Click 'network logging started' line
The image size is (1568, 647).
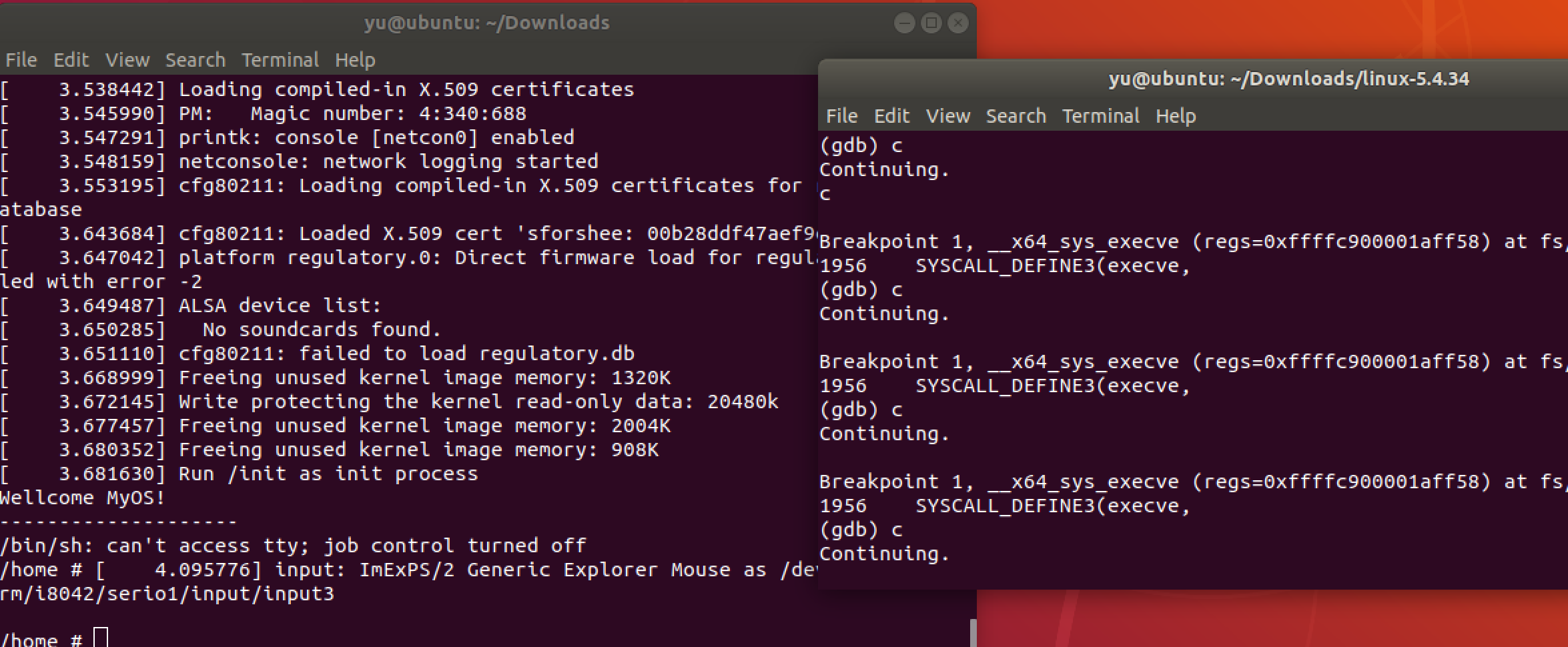point(460,161)
